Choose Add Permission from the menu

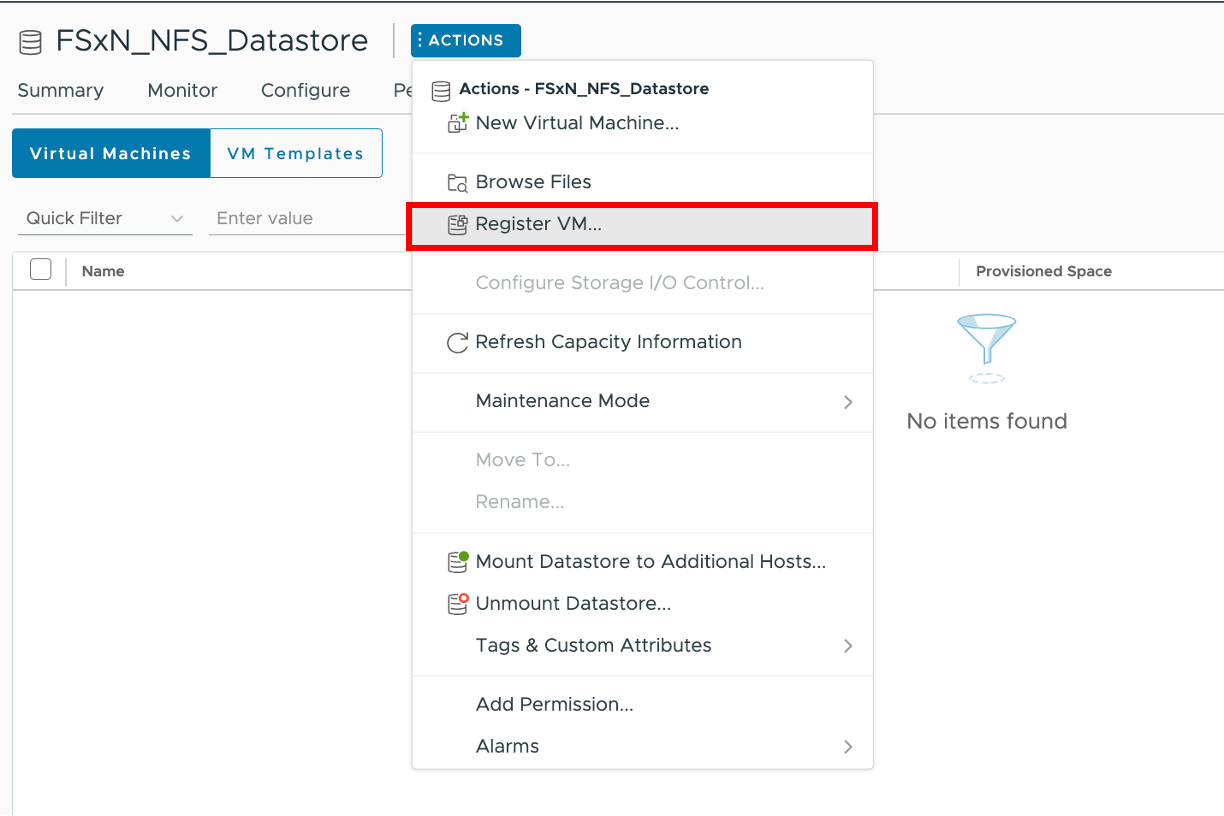coord(554,705)
